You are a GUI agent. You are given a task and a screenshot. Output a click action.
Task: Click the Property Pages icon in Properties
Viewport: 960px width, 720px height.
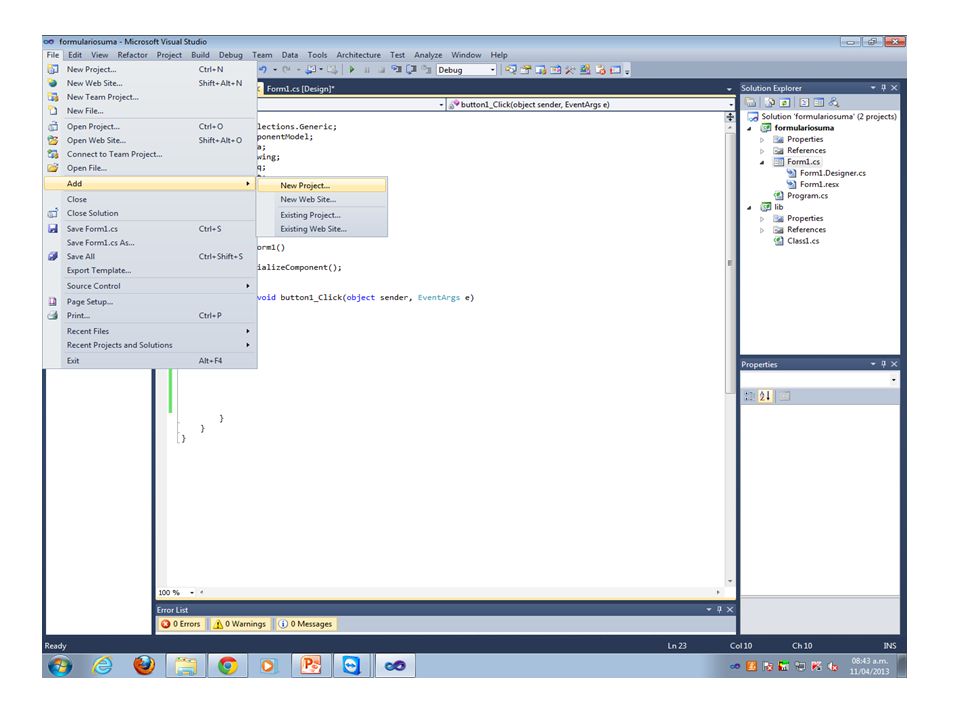tap(784, 396)
